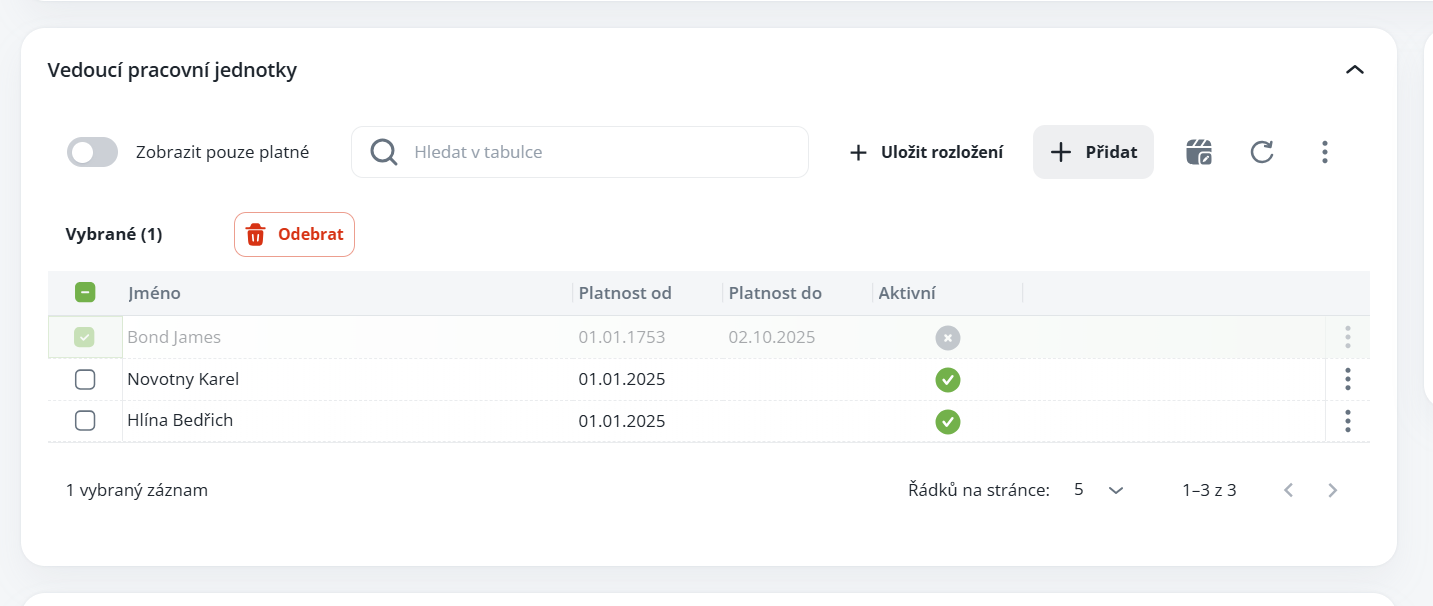This screenshot has width=1433, height=606.
Task: Sort by the 'Jméno' column header
Action: (x=155, y=293)
